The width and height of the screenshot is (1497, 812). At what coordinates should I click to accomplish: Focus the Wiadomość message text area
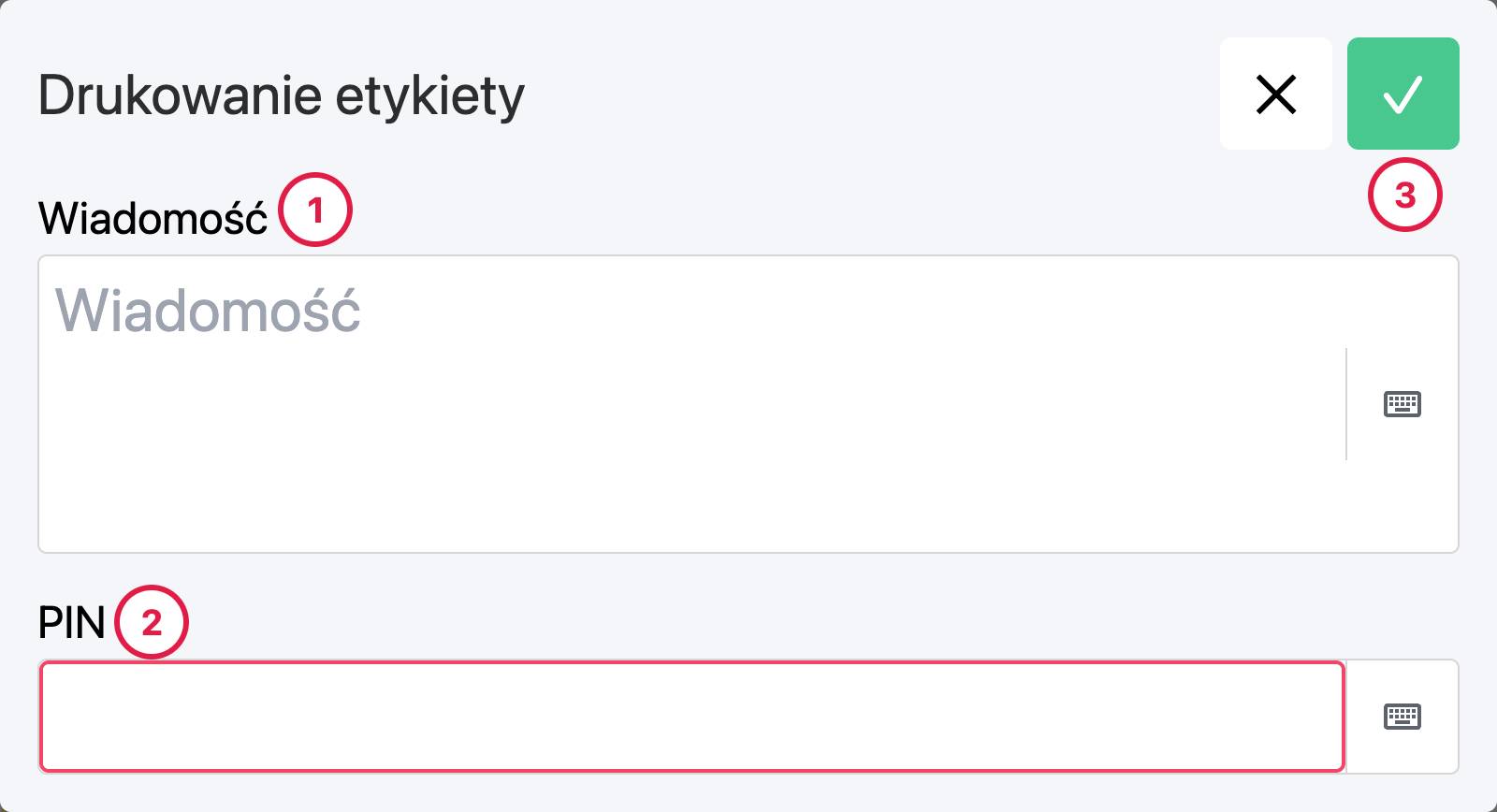pos(692,404)
